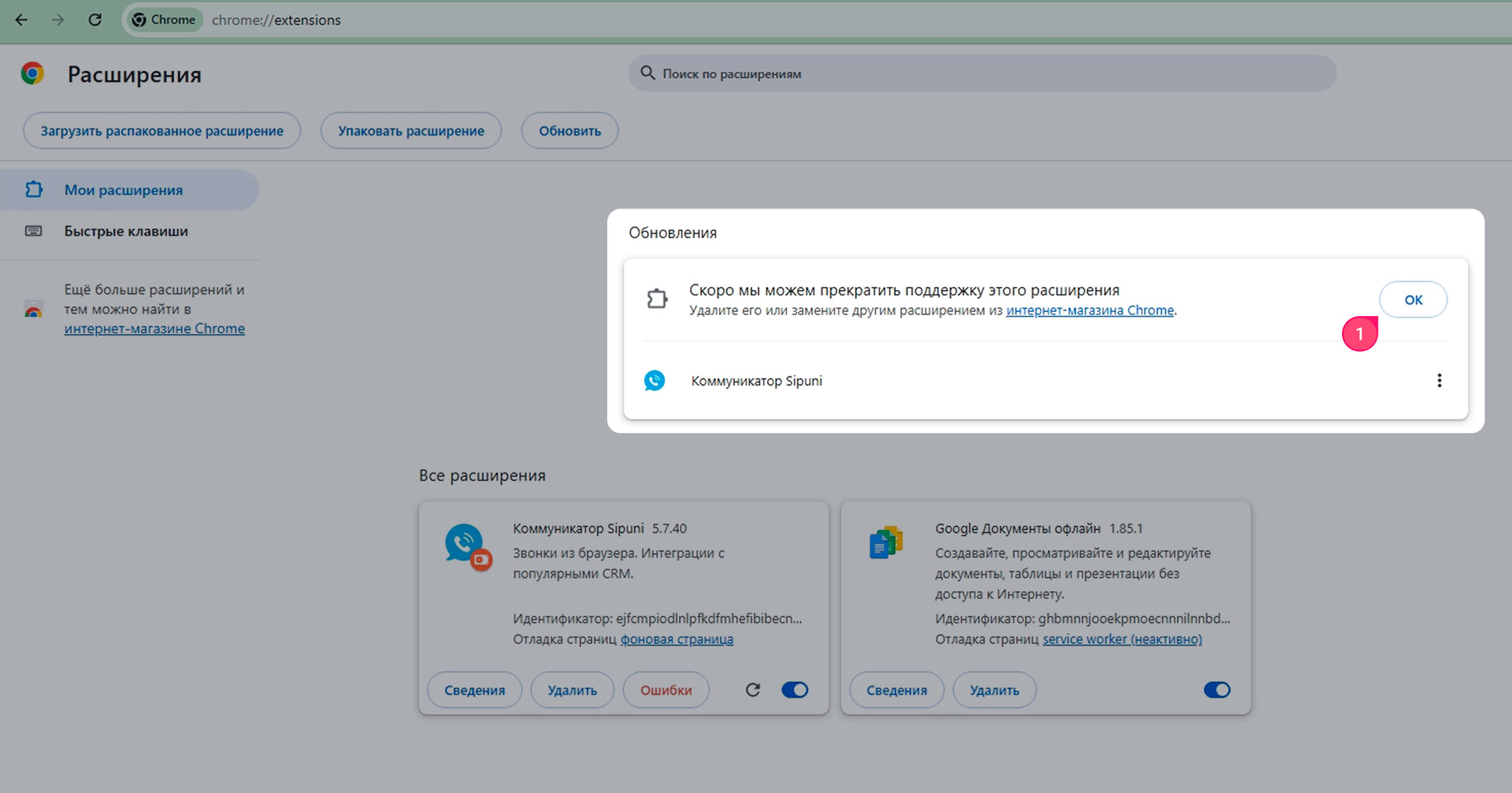This screenshot has width=1512, height=793.
Task: Open интернет-магазине Chrome link in sidebar
Action: [x=154, y=329]
